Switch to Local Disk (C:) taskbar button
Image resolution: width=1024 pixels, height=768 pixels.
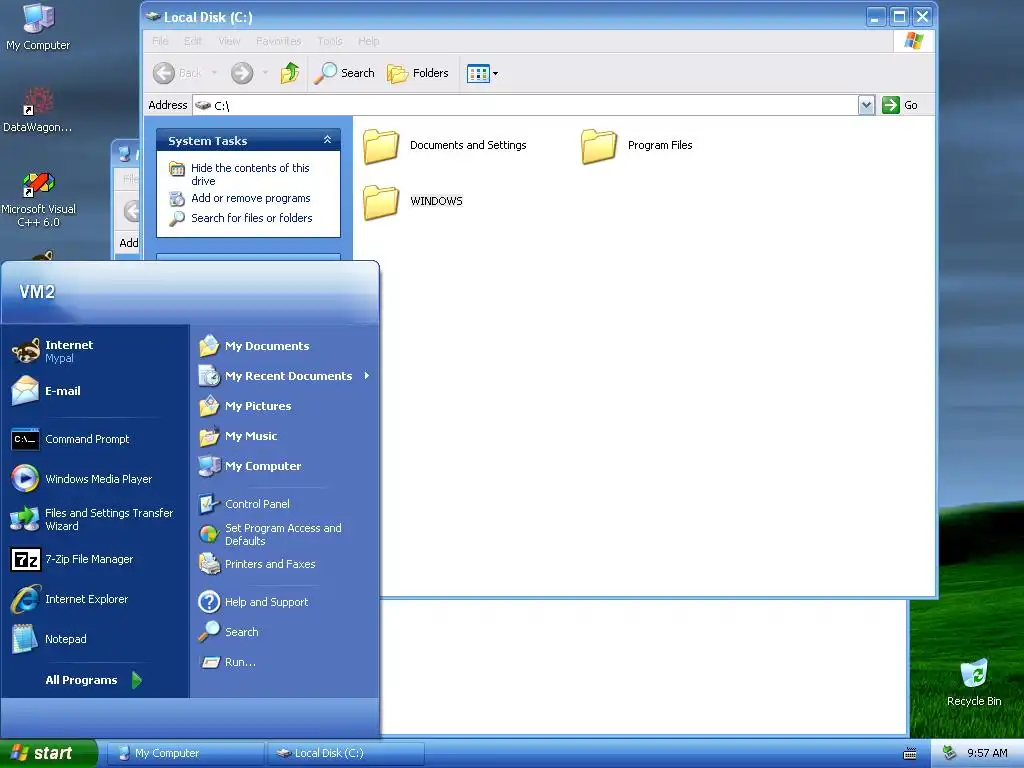[x=345, y=753]
